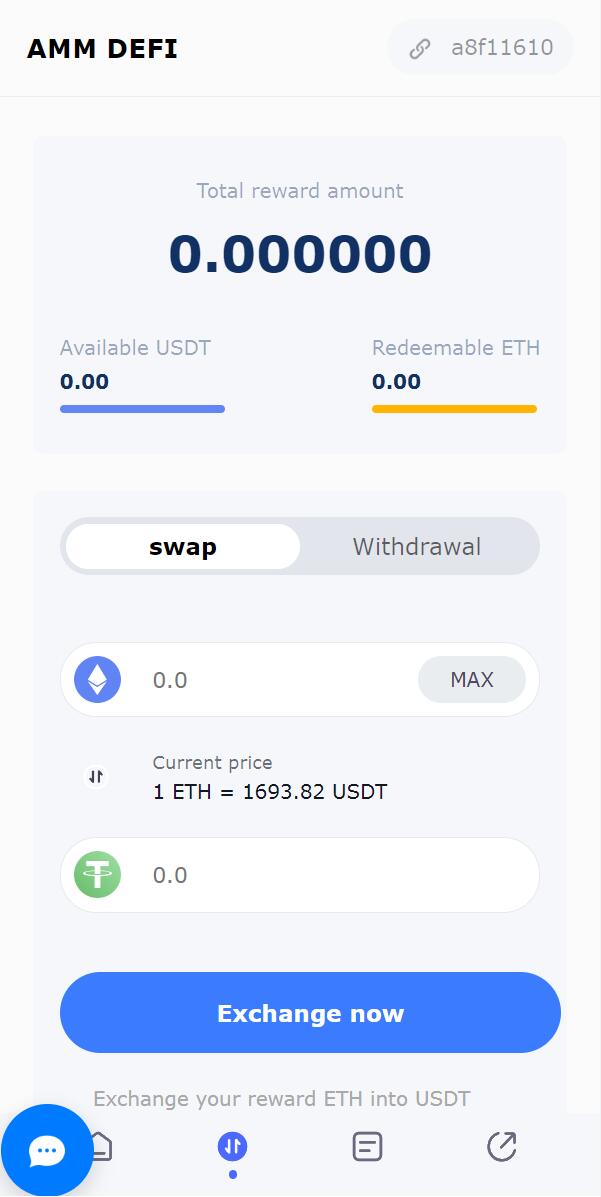The width and height of the screenshot is (601, 1197).
Task: Open the share navigation icon
Action: (x=501, y=1146)
